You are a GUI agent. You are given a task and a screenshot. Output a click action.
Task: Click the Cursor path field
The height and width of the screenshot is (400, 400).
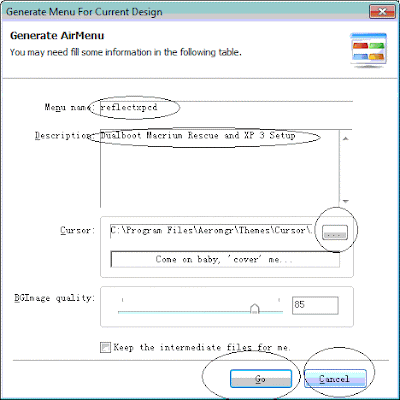[211, 231]
